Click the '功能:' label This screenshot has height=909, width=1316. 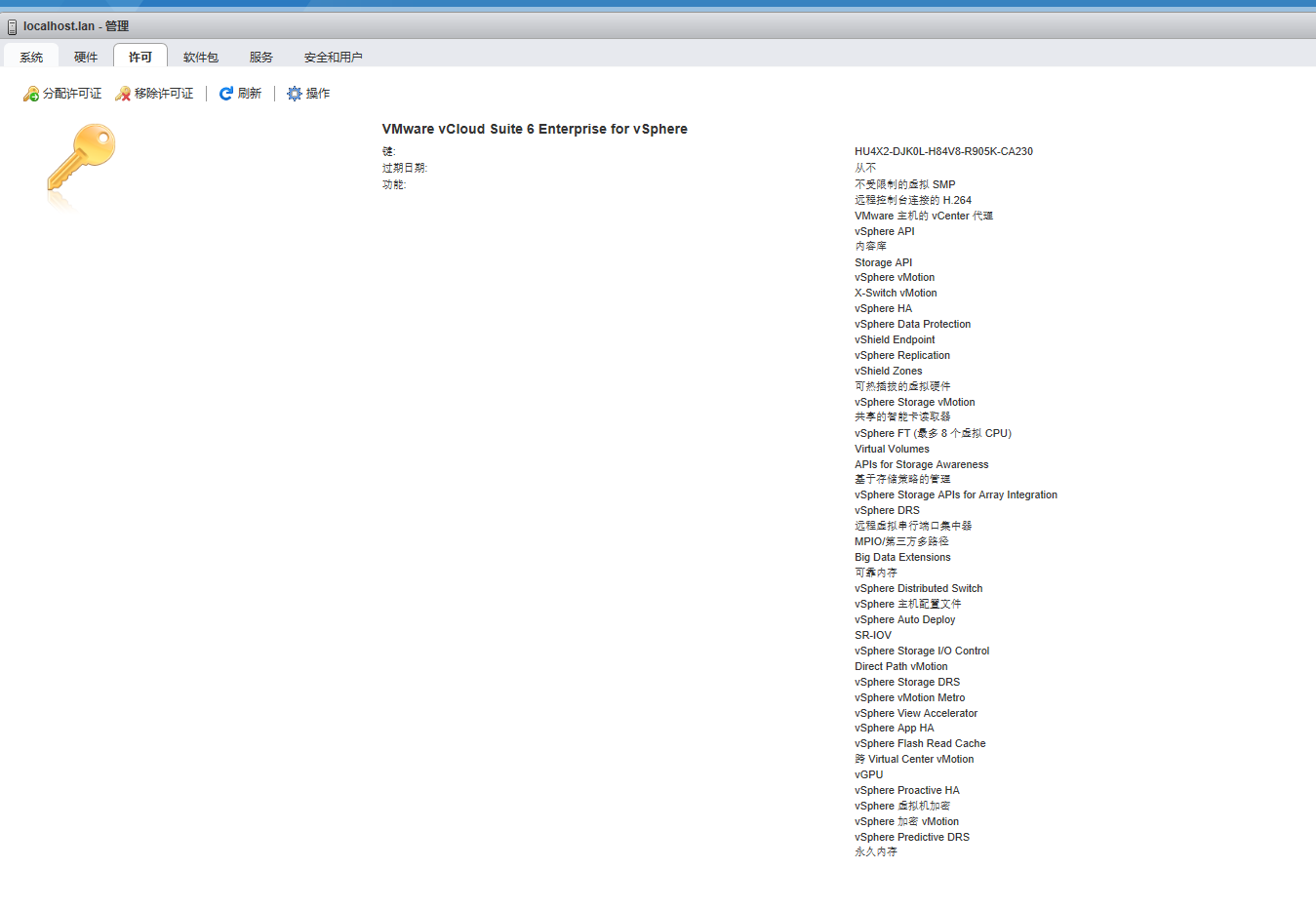pyautogui.click(x=394, y=184)
